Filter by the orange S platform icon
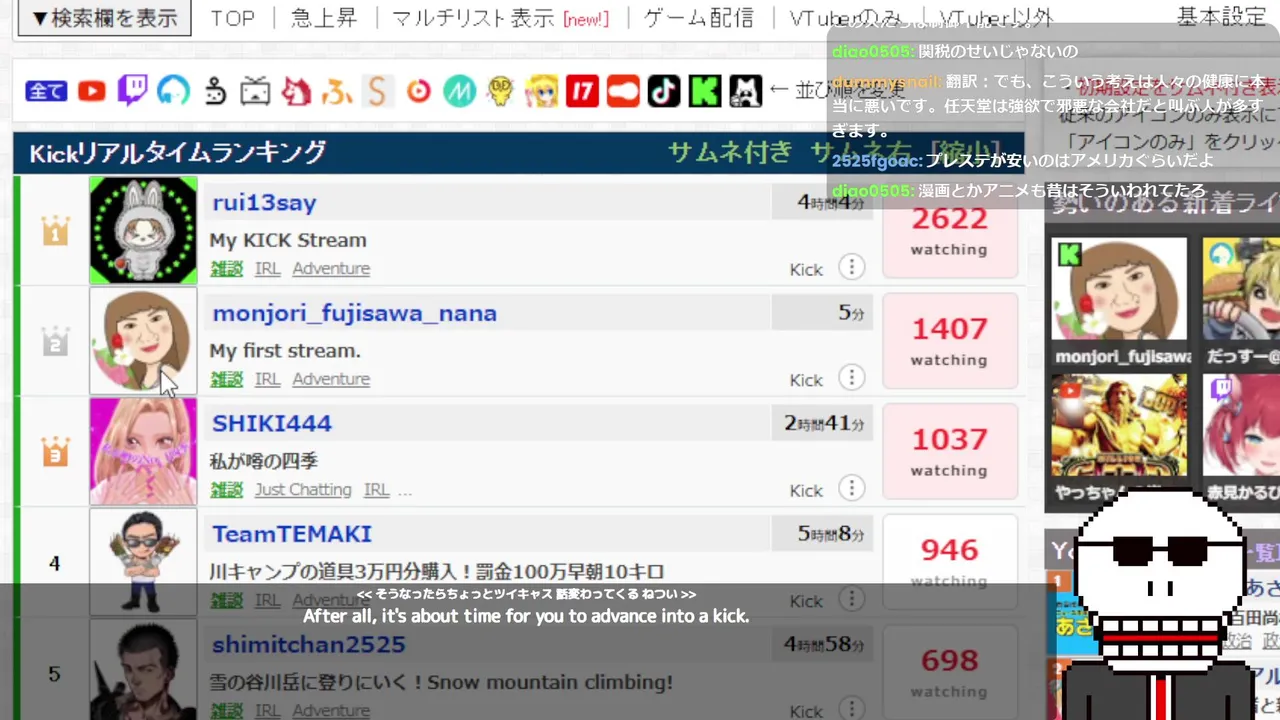The height and width of the screenshot is (720, 1280). click(377, 92)
